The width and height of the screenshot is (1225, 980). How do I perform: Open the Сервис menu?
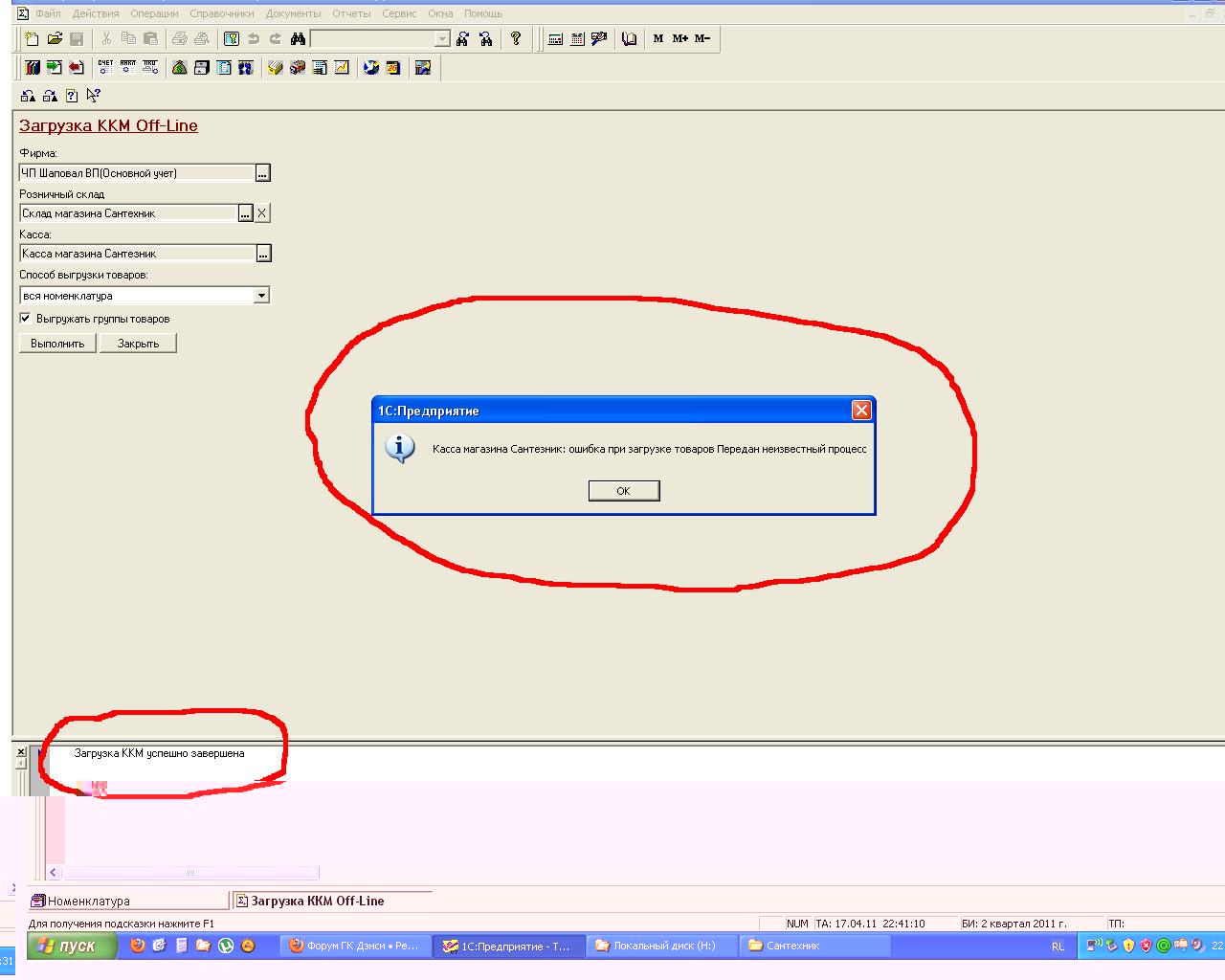click(x=399, y=13)
